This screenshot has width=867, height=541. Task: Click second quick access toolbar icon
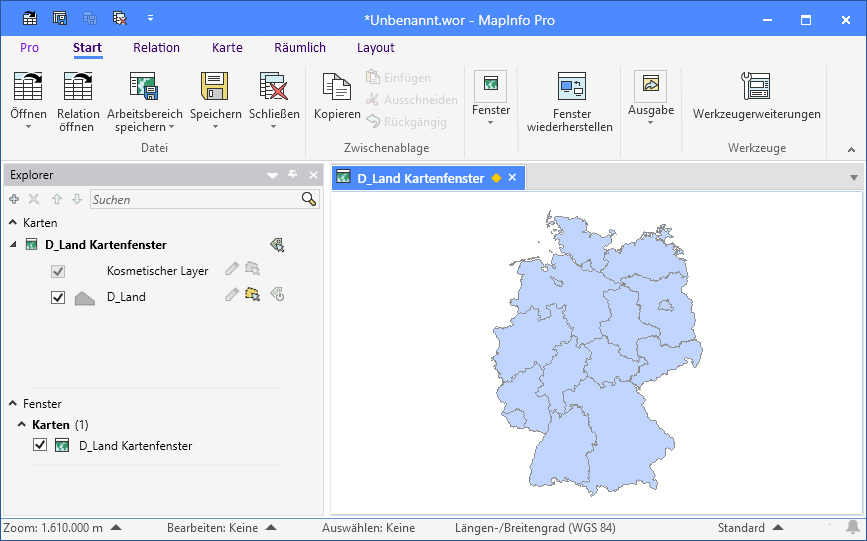tap(60, 18)
